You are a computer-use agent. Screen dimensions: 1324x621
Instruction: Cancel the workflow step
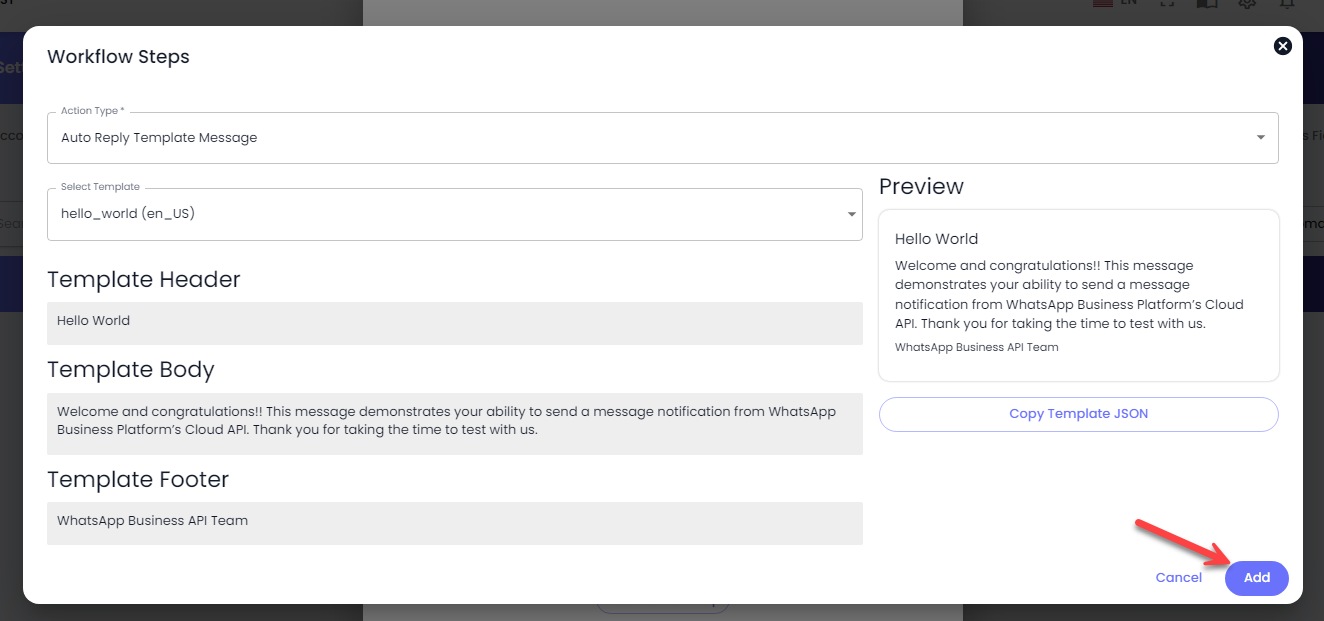click(1179, 578)
